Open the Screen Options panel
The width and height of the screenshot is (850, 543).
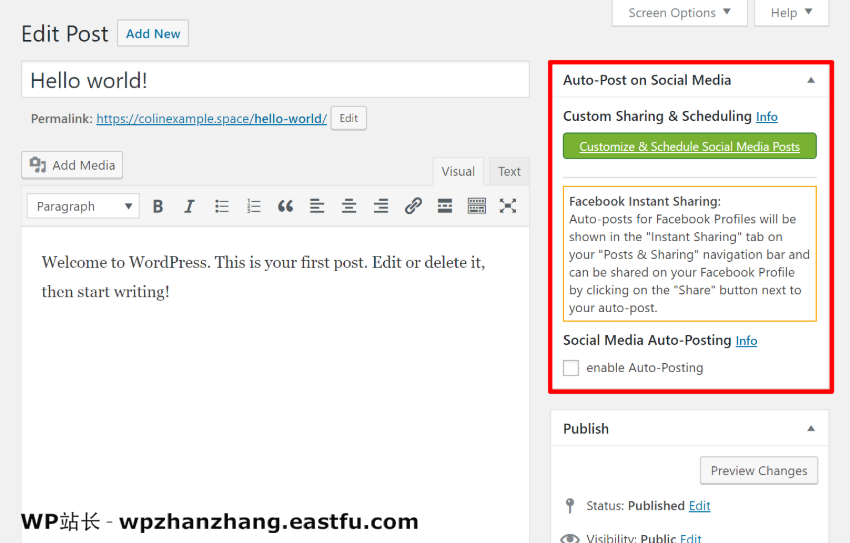pyautogui.click(x=679, y=12)
